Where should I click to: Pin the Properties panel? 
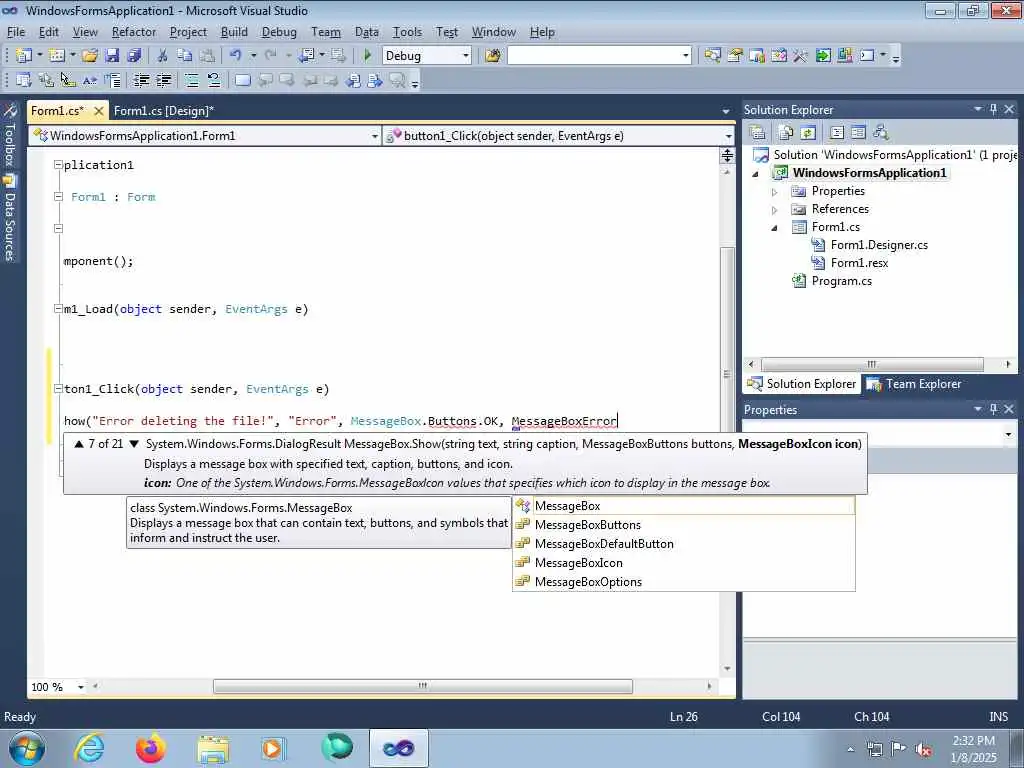(993, 409)
